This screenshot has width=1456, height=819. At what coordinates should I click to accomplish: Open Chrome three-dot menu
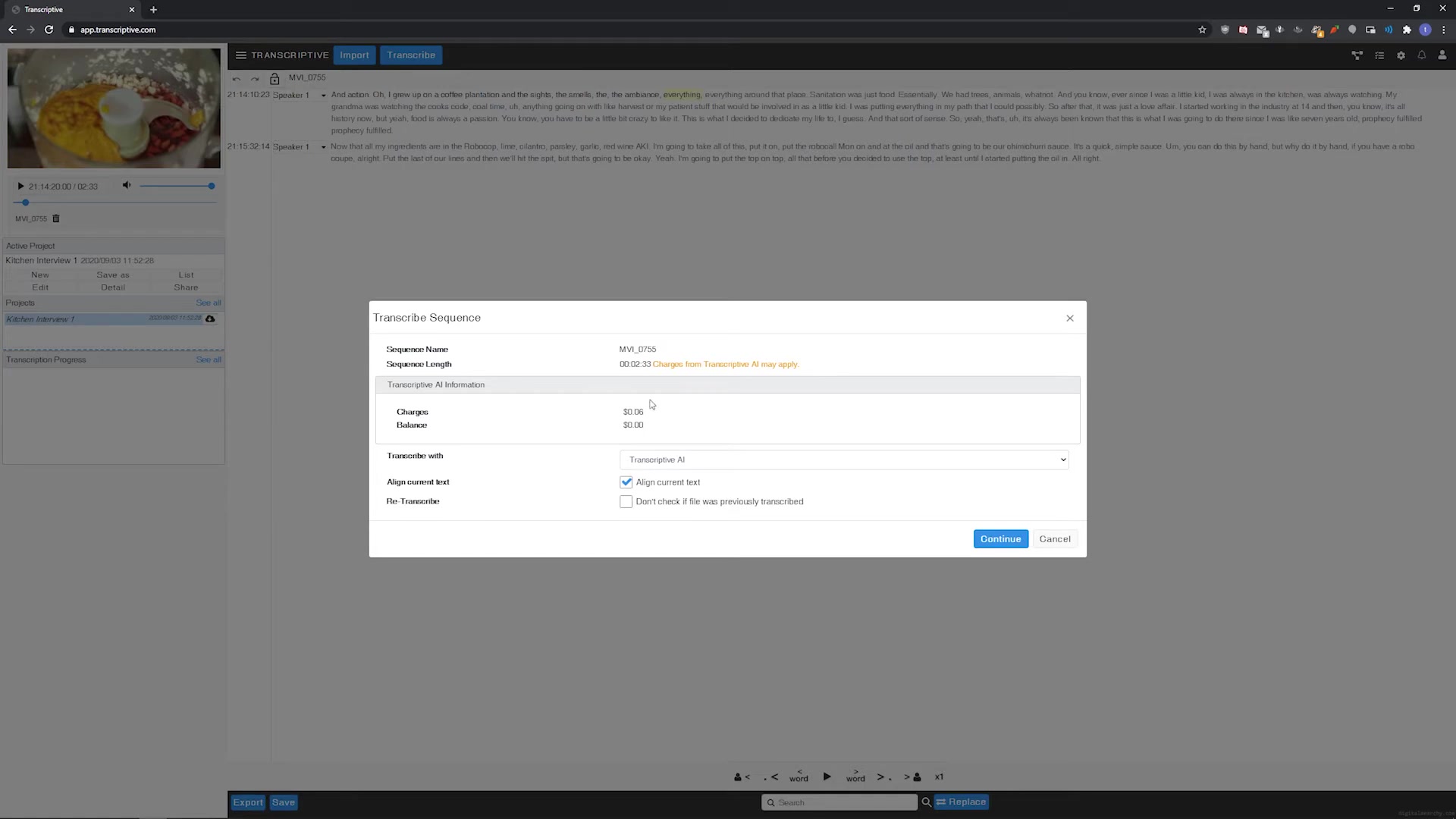click(1443, 30)
